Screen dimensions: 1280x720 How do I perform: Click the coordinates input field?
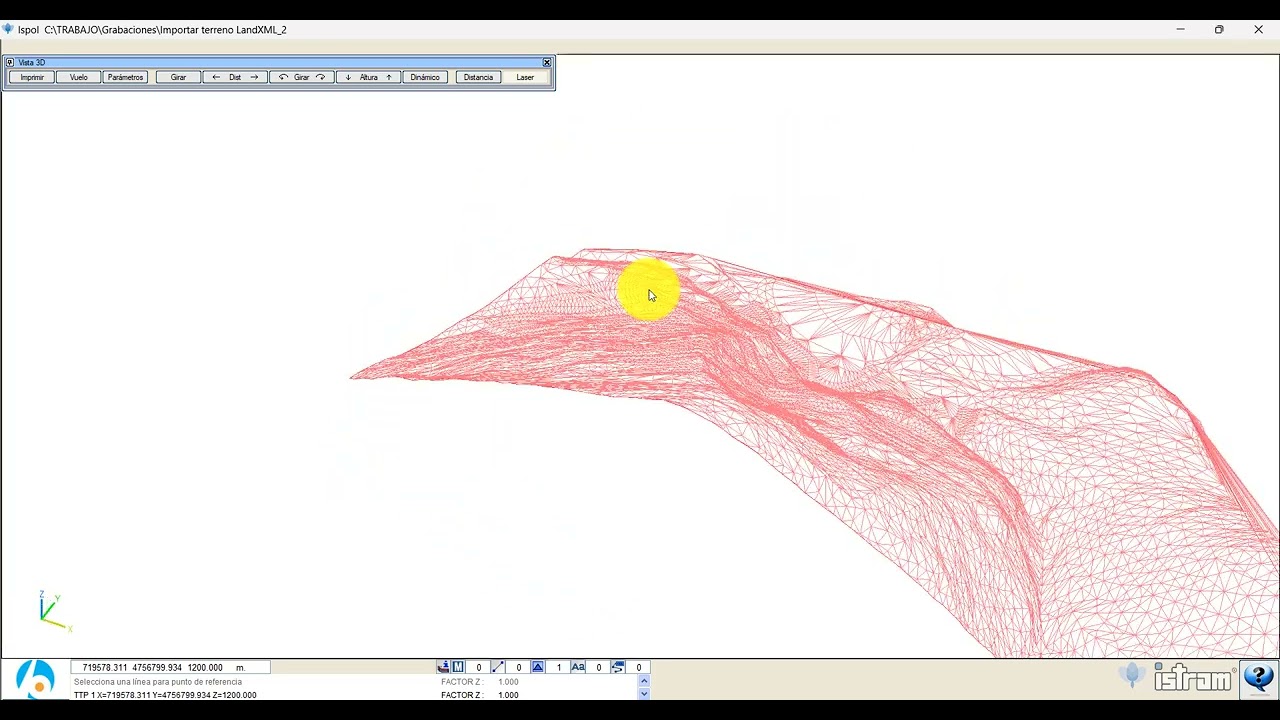tap(170, 667)
